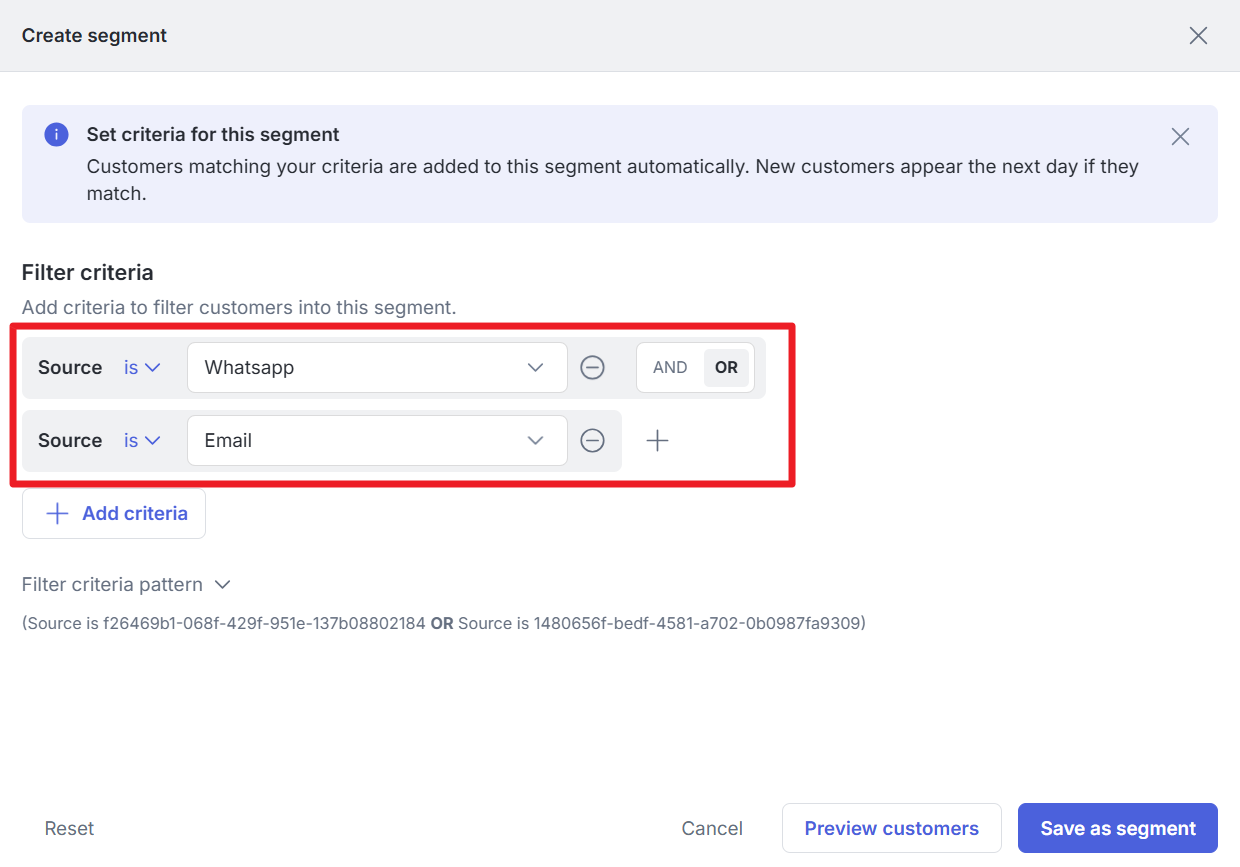
Task: Click the criteria pattern text with IDs
Action: [x=444, y=623]
